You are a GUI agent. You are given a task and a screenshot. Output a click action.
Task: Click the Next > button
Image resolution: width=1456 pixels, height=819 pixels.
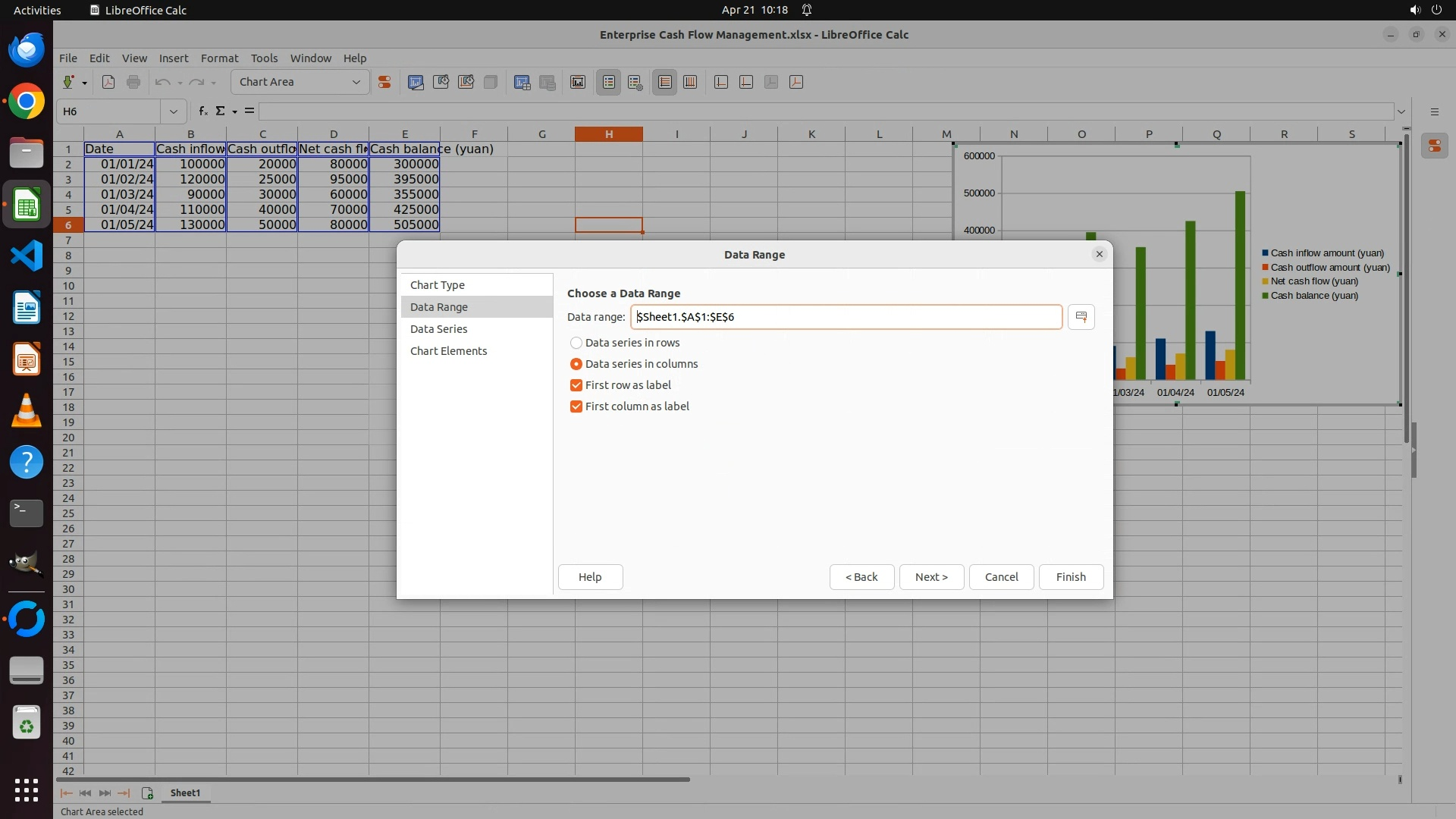pos(930,577)
